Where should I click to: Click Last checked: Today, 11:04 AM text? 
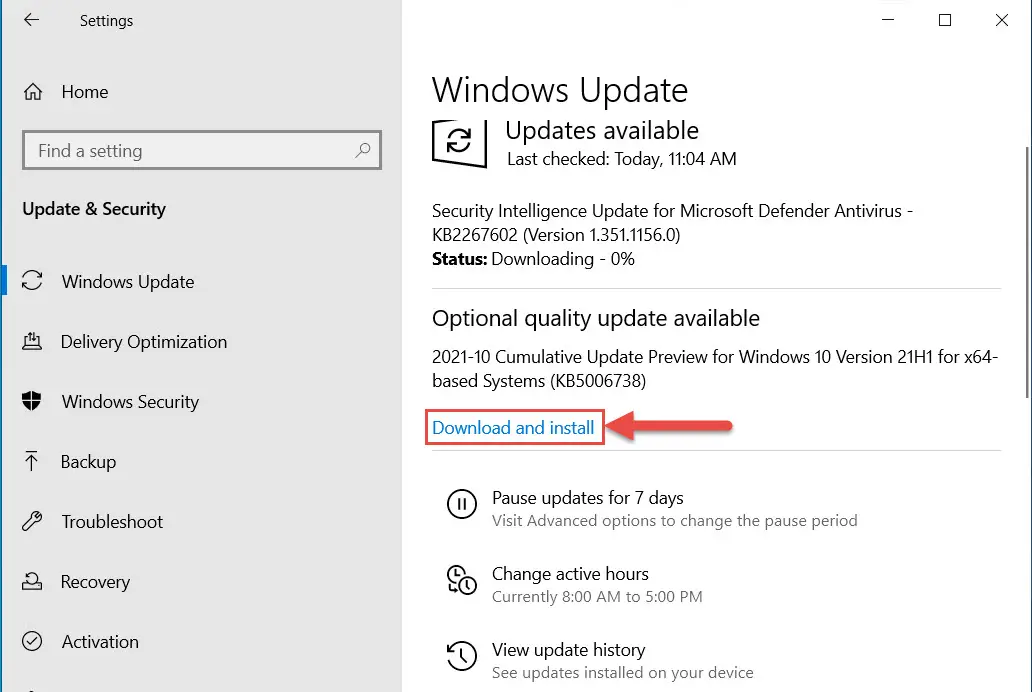tap(621, 159)
